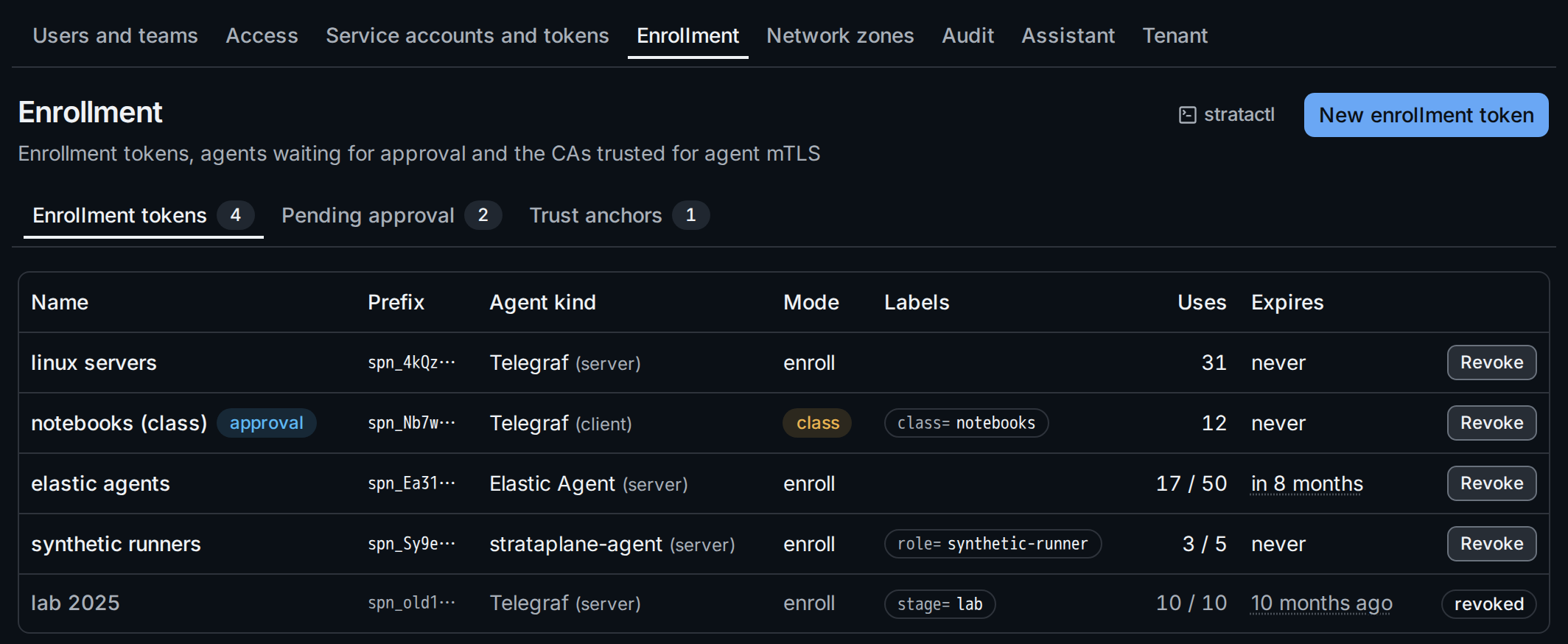The width and height of the screenshot is (1568, 644).
Task: Show the Pending approval list
Action: (x=391, y=215)
